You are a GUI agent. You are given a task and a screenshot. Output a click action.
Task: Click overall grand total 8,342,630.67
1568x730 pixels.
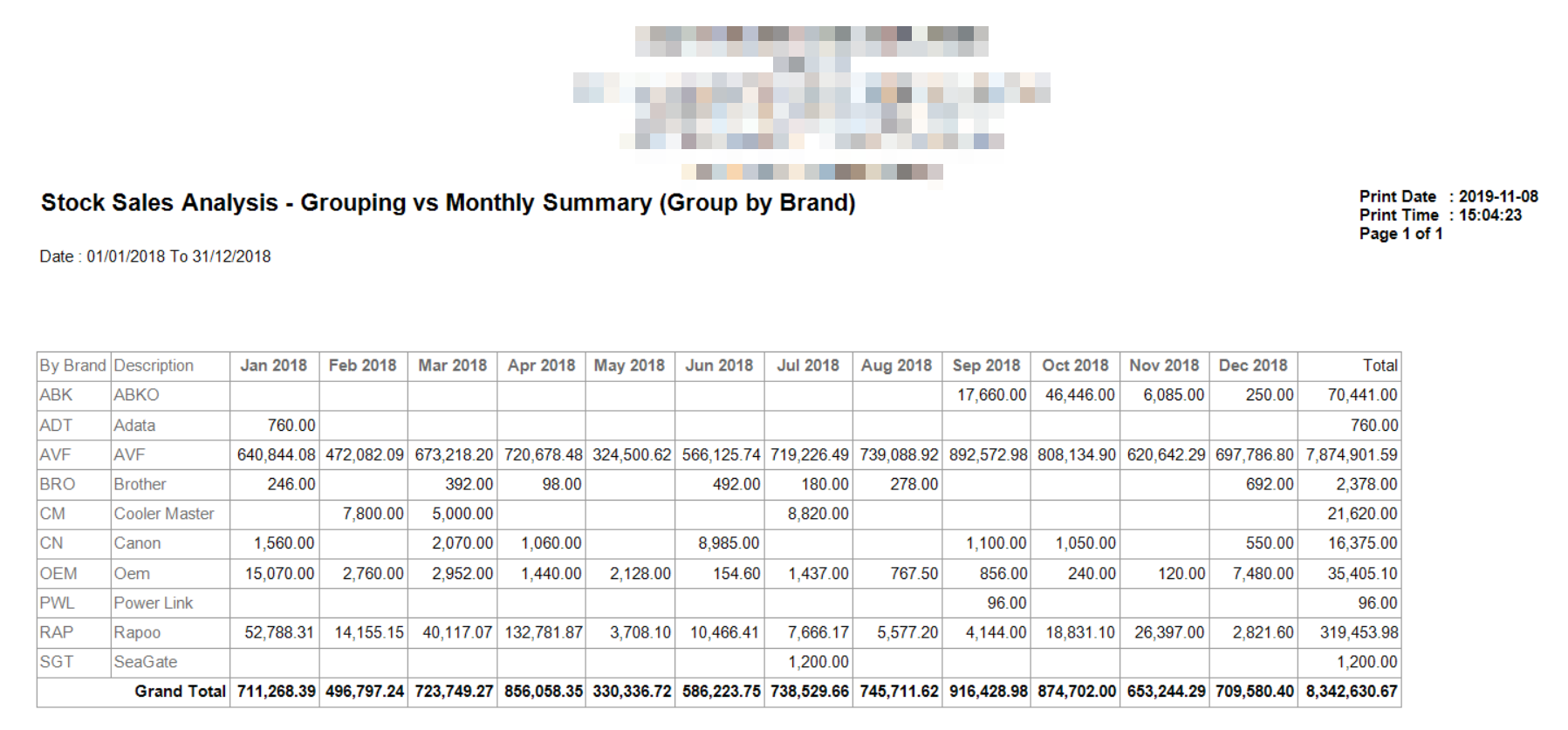(1352, 692)
